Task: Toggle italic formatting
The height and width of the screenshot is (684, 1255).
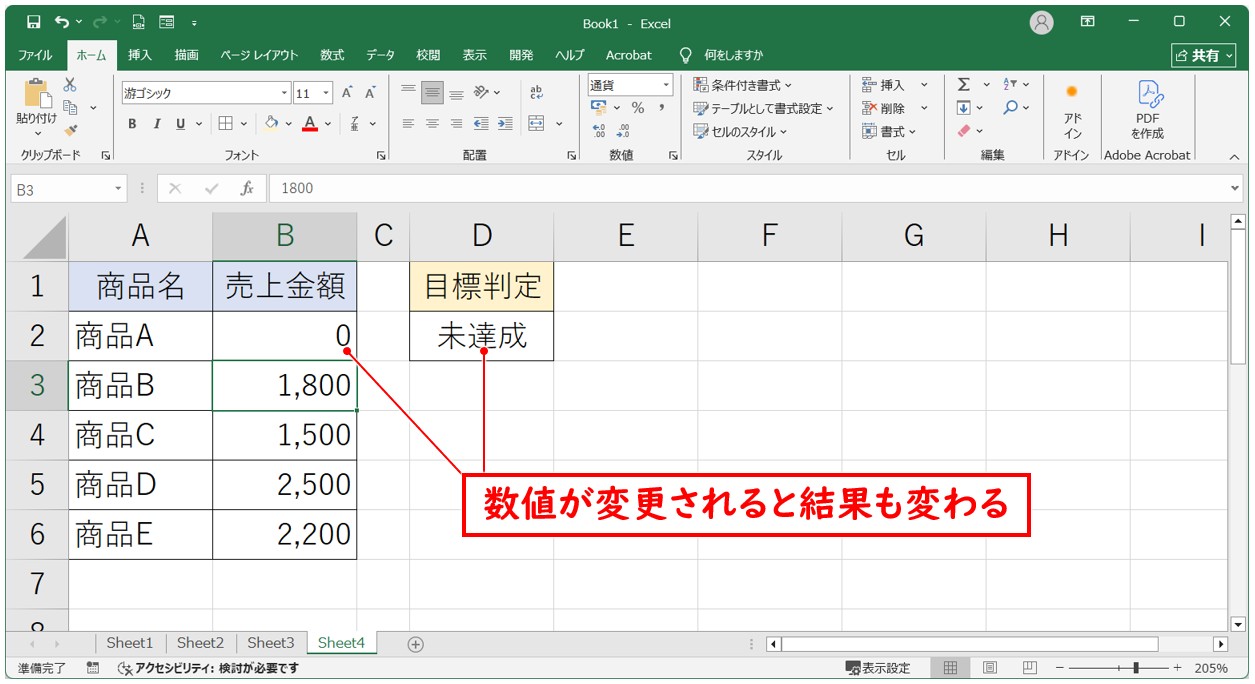Action: coord(156,124)
